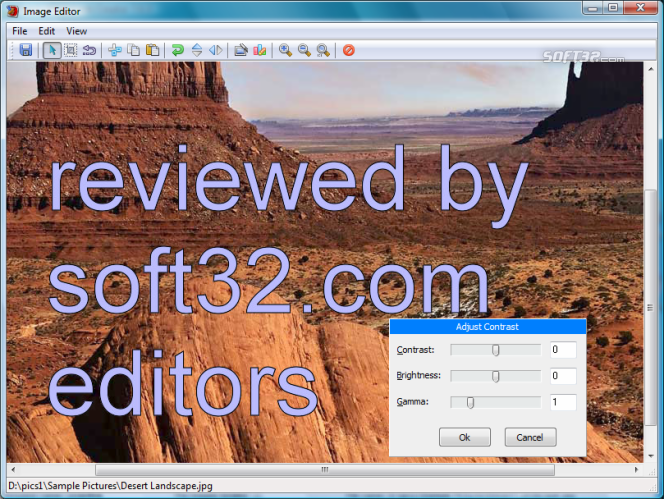This screenshot has height=499, width=664.
Task: Click the paste clipboard icon
Action: tap(152, 50)
